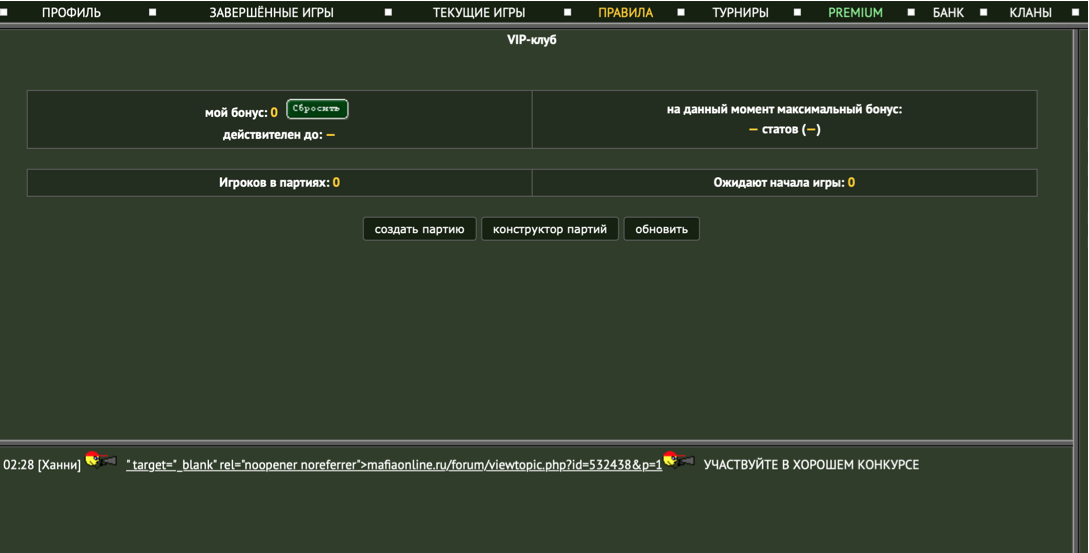Click the максимальный бонус label
Viewport: 1089px width, 553px height.
point(784,109)
